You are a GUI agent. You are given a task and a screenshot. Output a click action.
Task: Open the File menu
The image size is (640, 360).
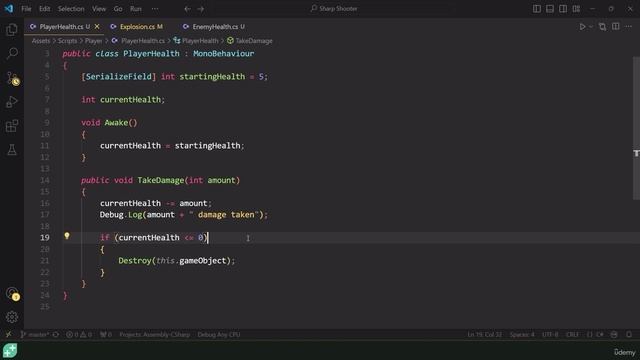[x=26, y=9]
